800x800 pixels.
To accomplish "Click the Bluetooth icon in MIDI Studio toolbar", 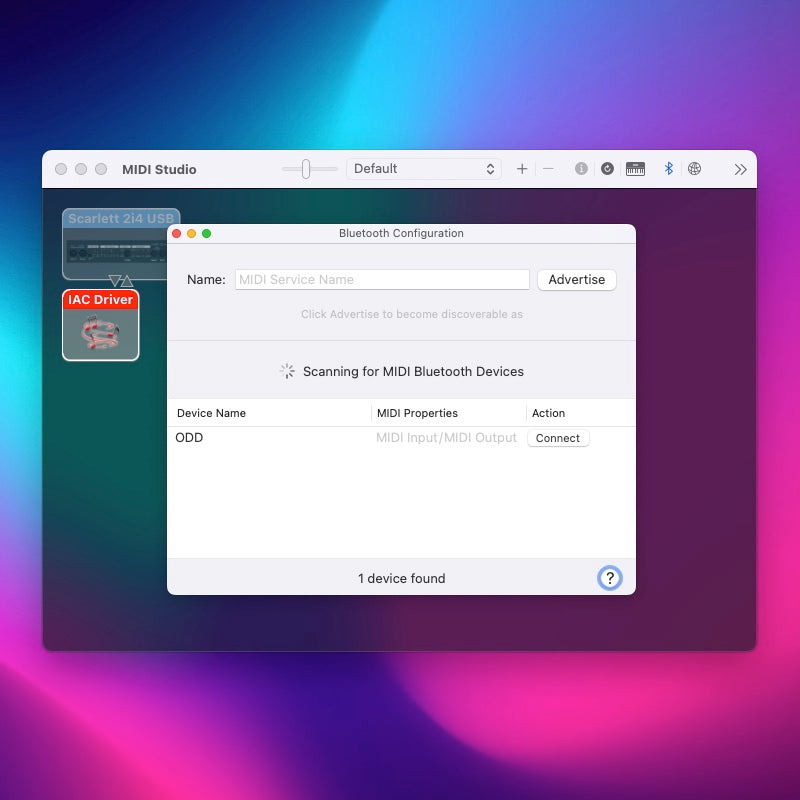I will point(669,169).
